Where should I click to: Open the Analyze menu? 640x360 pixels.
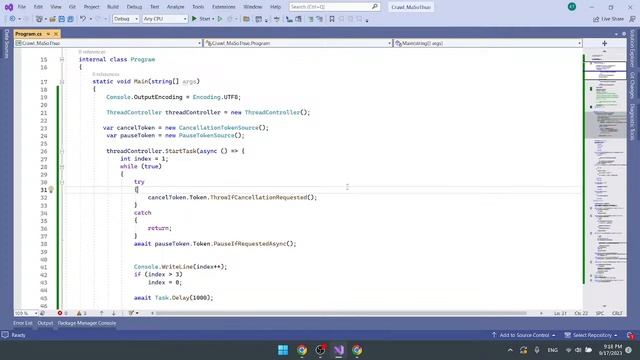pyautogui.click(x=176, y=7)
